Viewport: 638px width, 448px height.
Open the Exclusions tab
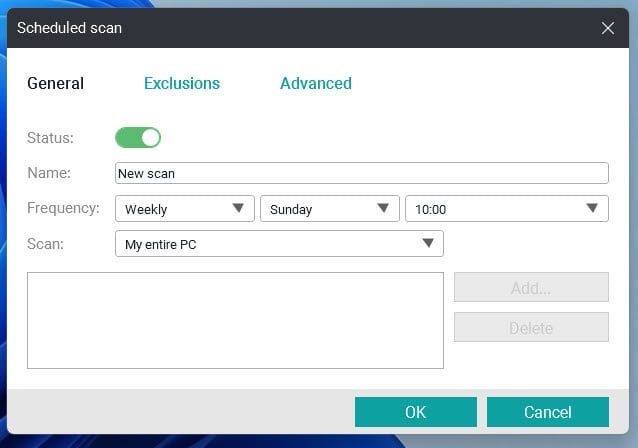click(x=182, y=83)
